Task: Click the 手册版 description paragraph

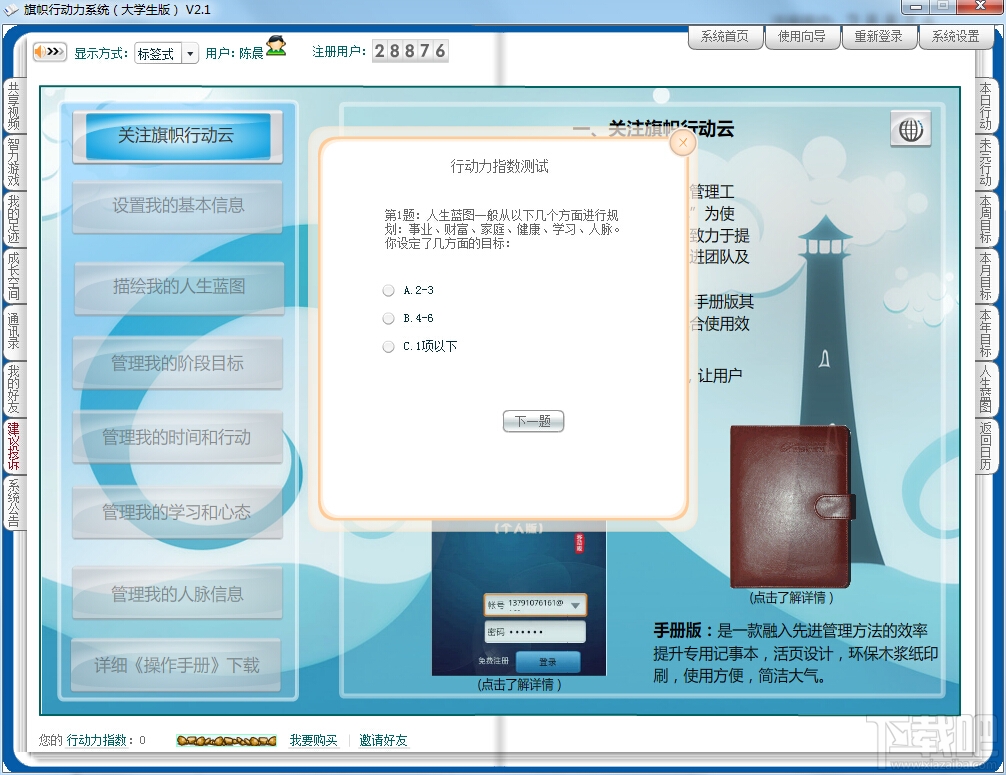Action: click(x=796, y=653)
